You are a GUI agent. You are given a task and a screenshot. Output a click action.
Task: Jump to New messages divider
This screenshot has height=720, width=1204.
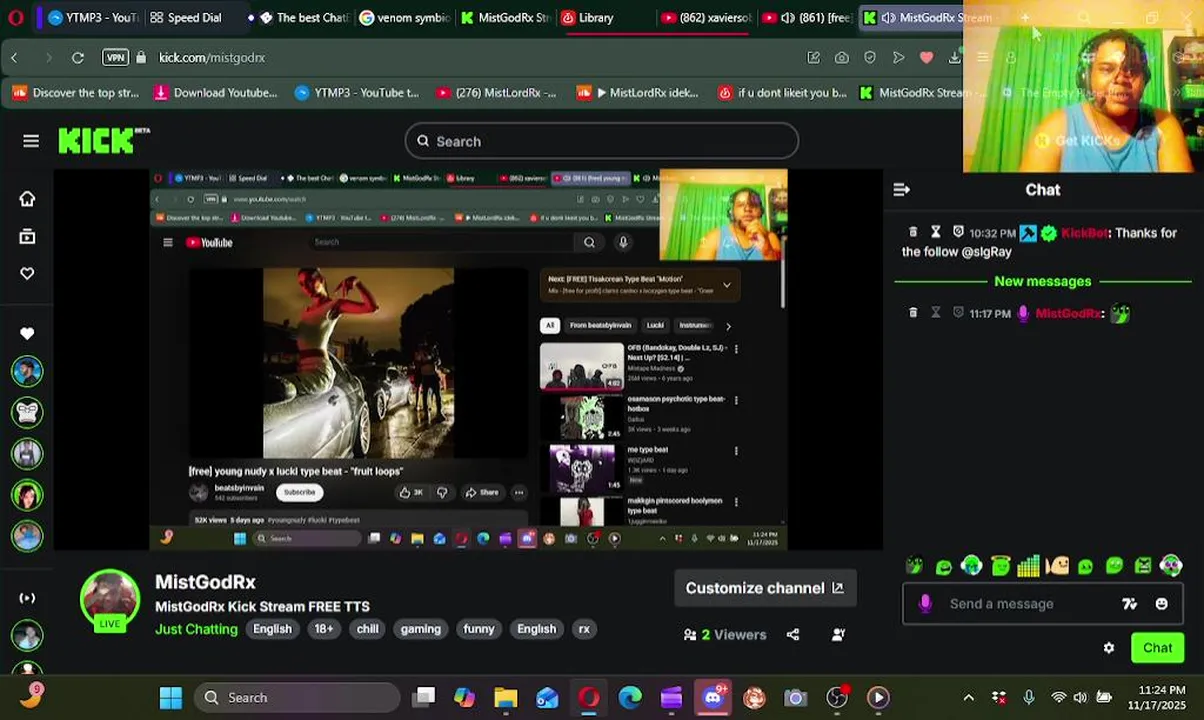pos(1043,281)
